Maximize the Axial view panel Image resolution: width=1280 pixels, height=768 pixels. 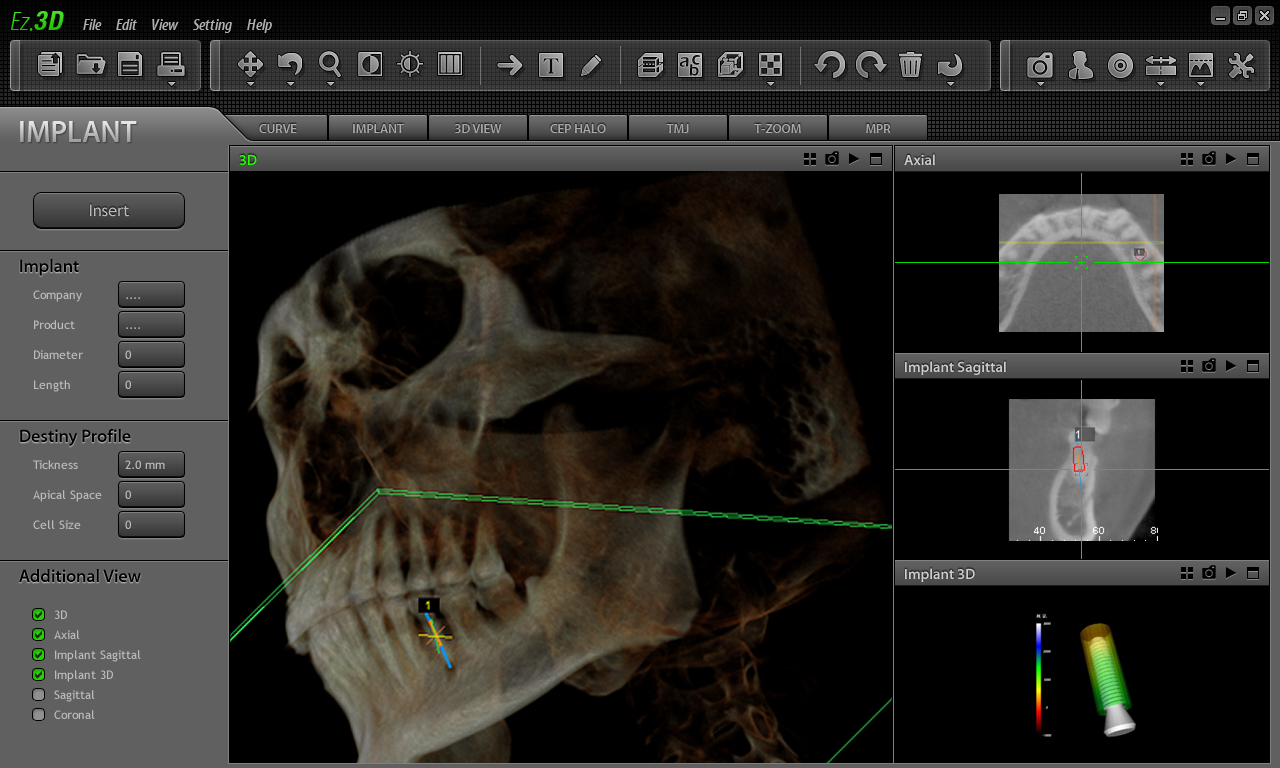tap(1253, 159)
